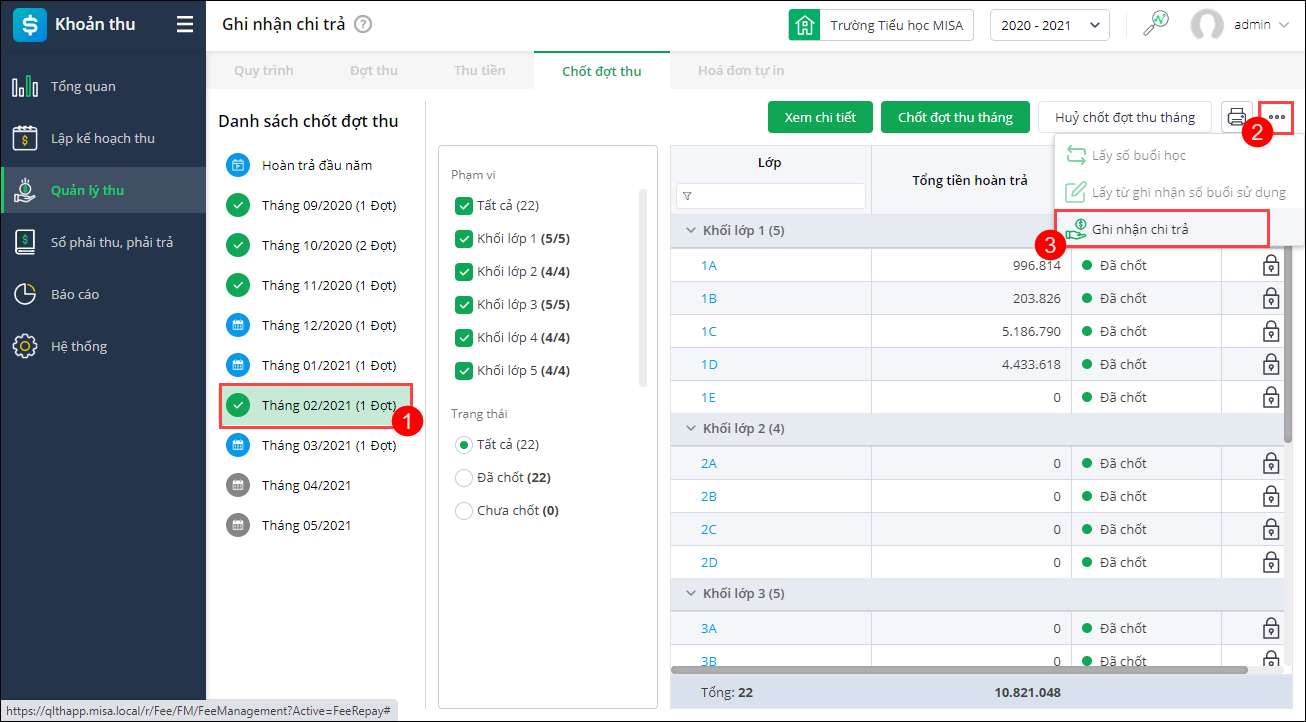The height and width of the screenshot is (722, 1306).
Task: Choose Ghi nhận chi trả from the menu
Action: pyautogui.click(x=1162, y=229)
